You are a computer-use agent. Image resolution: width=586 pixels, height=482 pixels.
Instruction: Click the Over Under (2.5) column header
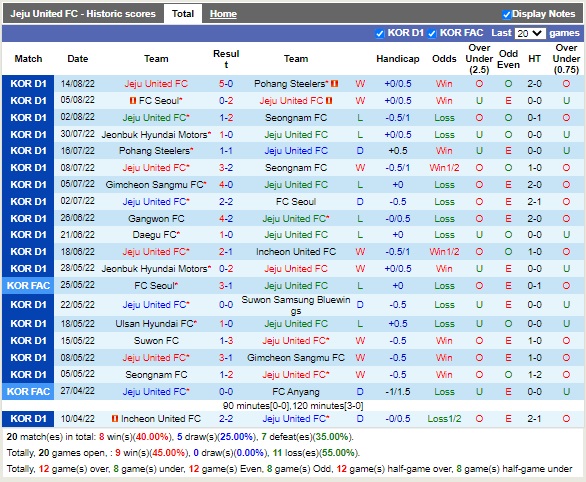pyautogui.click(x=479, y=59)
